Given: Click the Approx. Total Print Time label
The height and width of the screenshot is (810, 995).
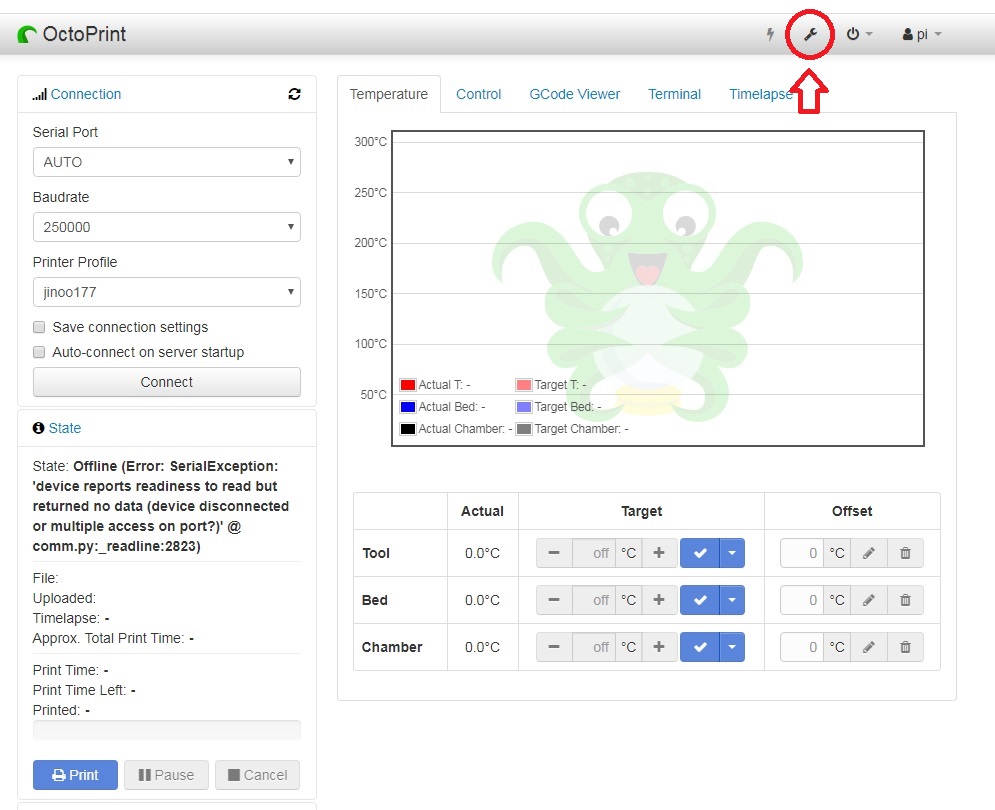Looking at the screenshot, I should click(109, 638).
